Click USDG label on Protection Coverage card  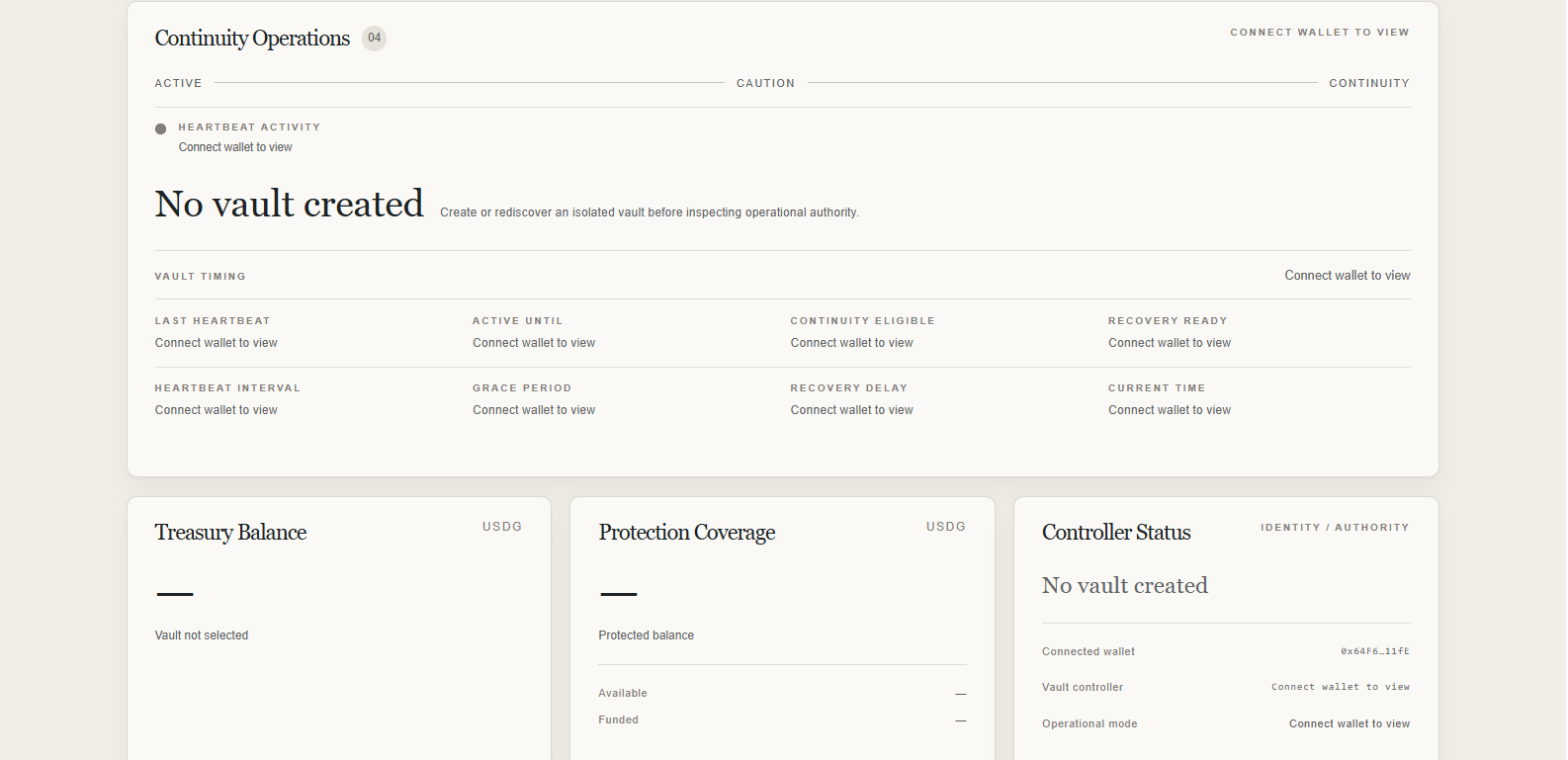[946, 527]
